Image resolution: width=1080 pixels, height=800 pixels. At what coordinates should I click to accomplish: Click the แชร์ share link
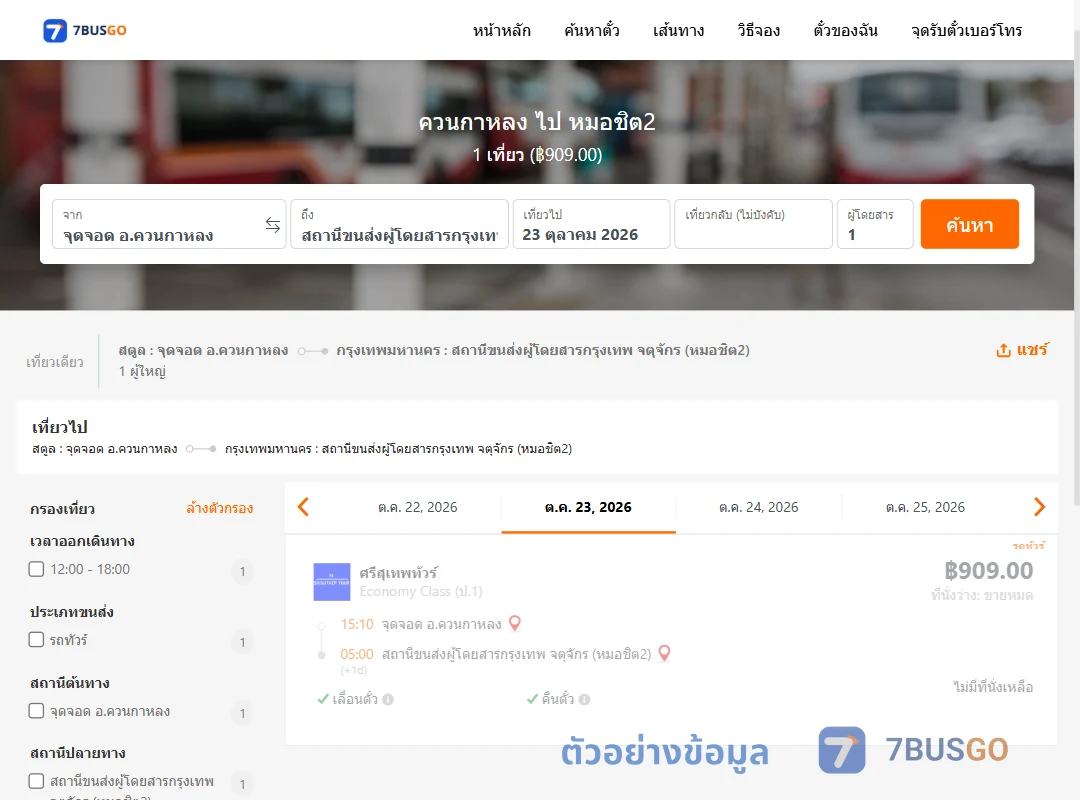pos(1032,350)
